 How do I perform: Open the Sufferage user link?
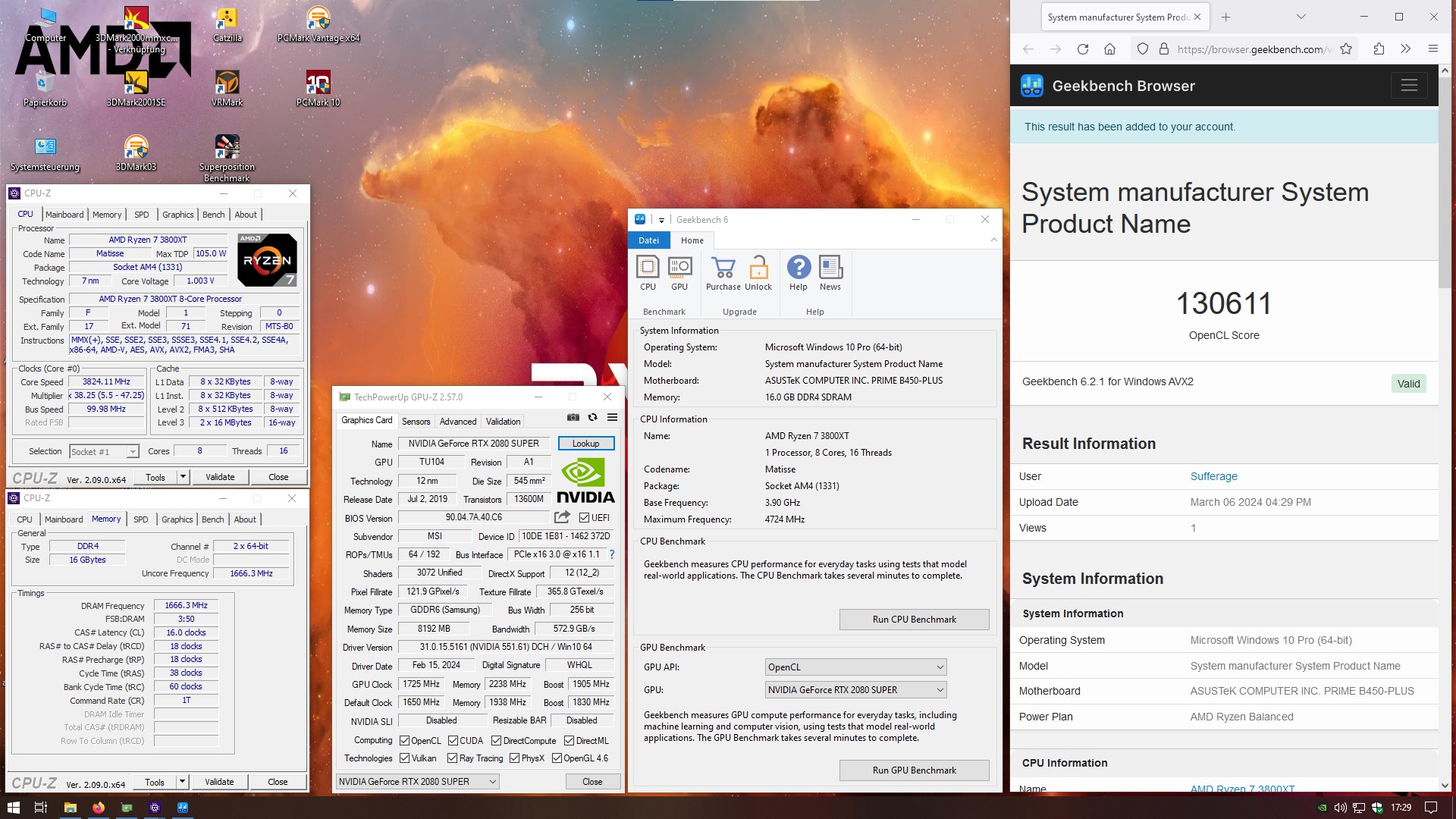(1213, 476)
